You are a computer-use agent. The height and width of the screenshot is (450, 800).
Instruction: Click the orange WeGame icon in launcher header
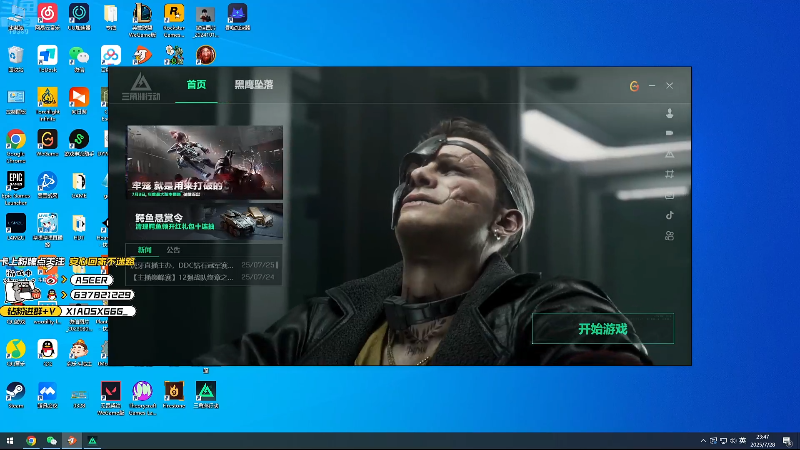coord(634,86)
